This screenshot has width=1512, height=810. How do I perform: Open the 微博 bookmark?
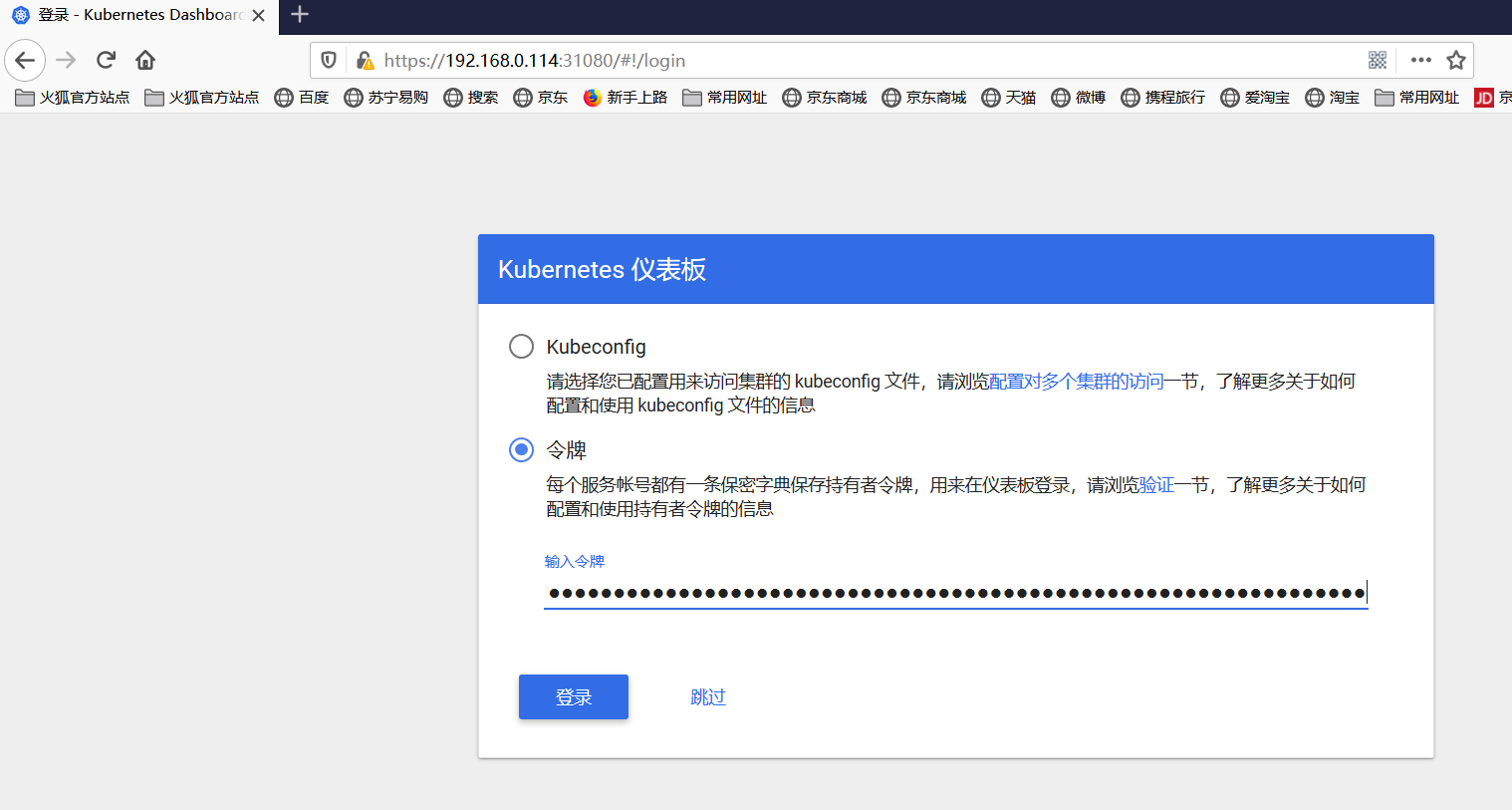click(x=1079, y=98)
